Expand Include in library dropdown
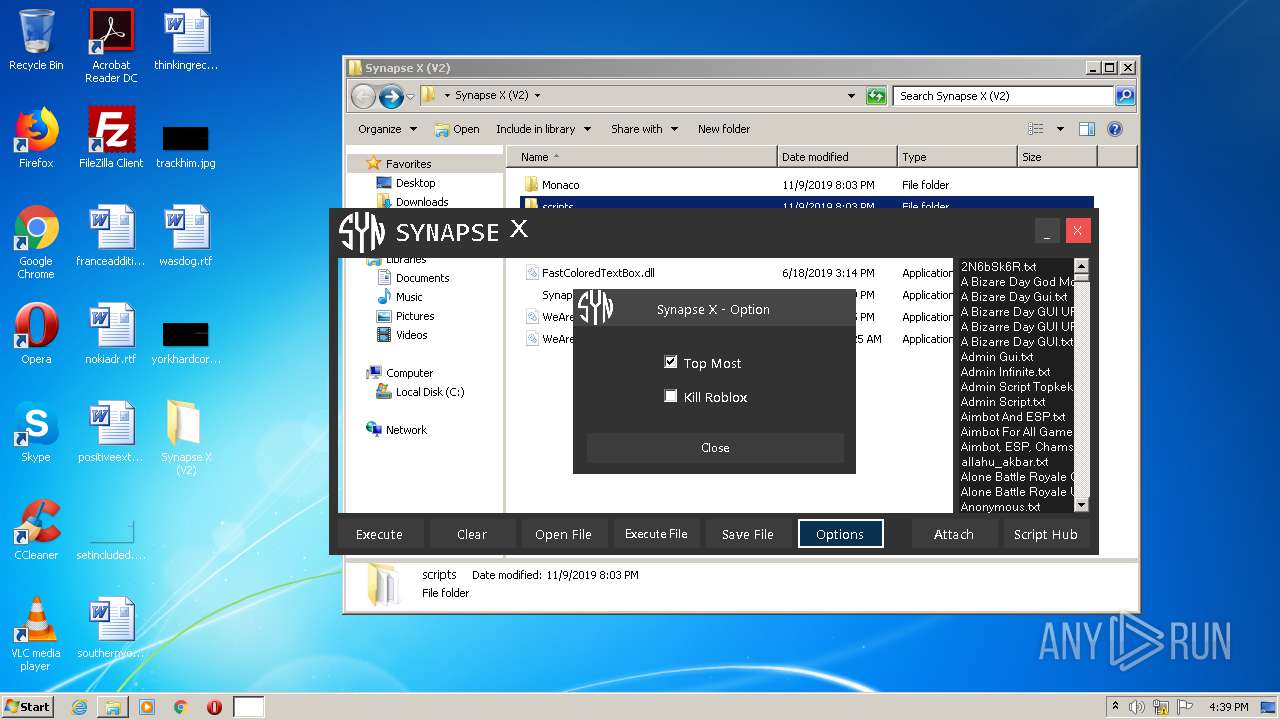The image size is (1280, 720). click(543, 129)
